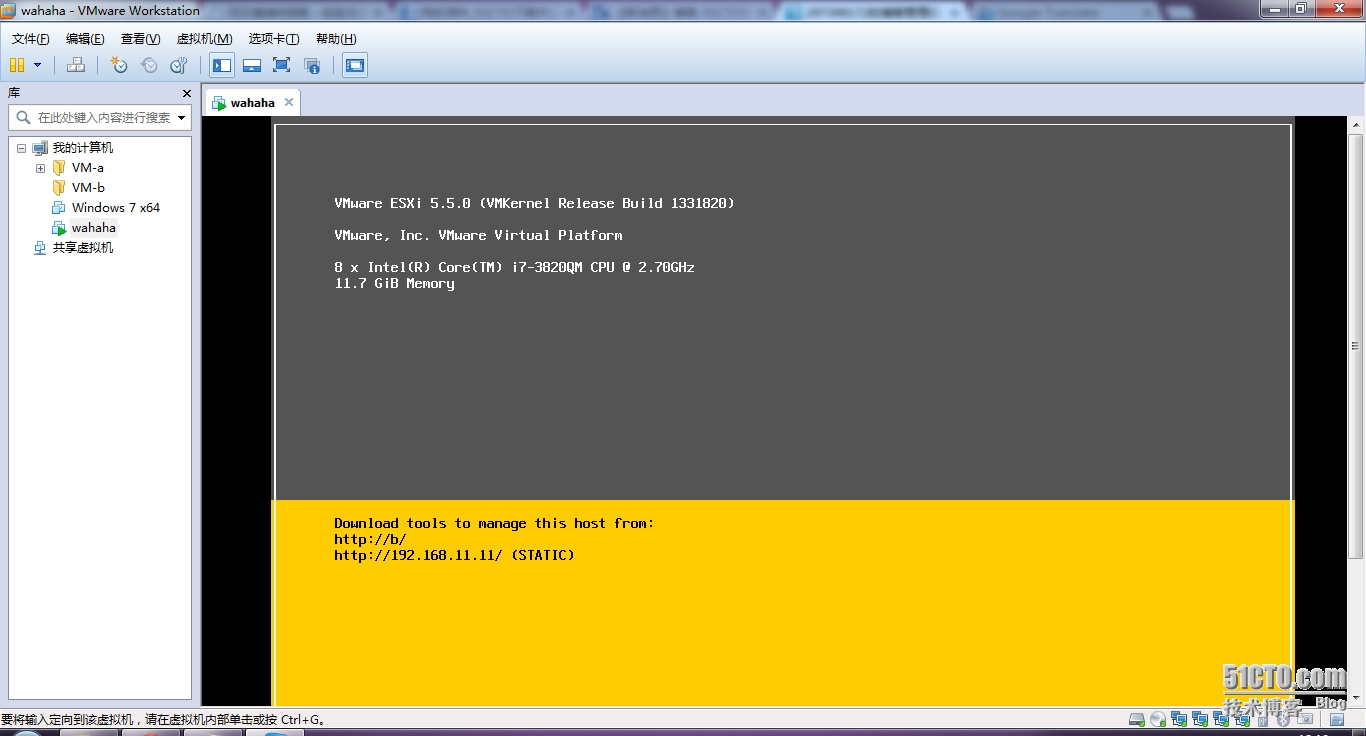1366x736 pixels.
Task: Click the 我的计算机 computer icon
Action: [40, 148]
